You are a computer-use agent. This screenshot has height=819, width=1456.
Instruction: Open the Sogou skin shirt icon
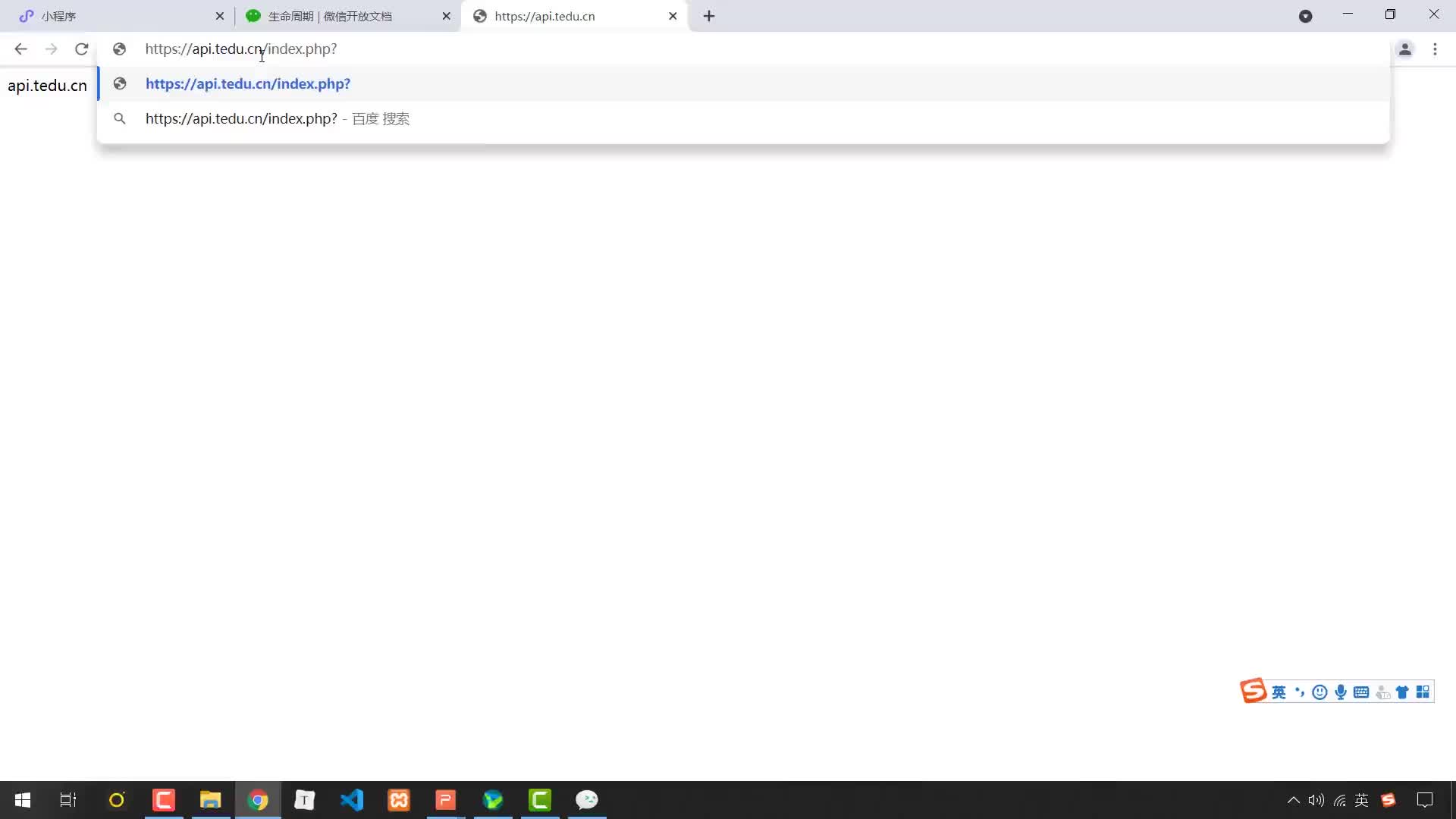(1402, 692)
